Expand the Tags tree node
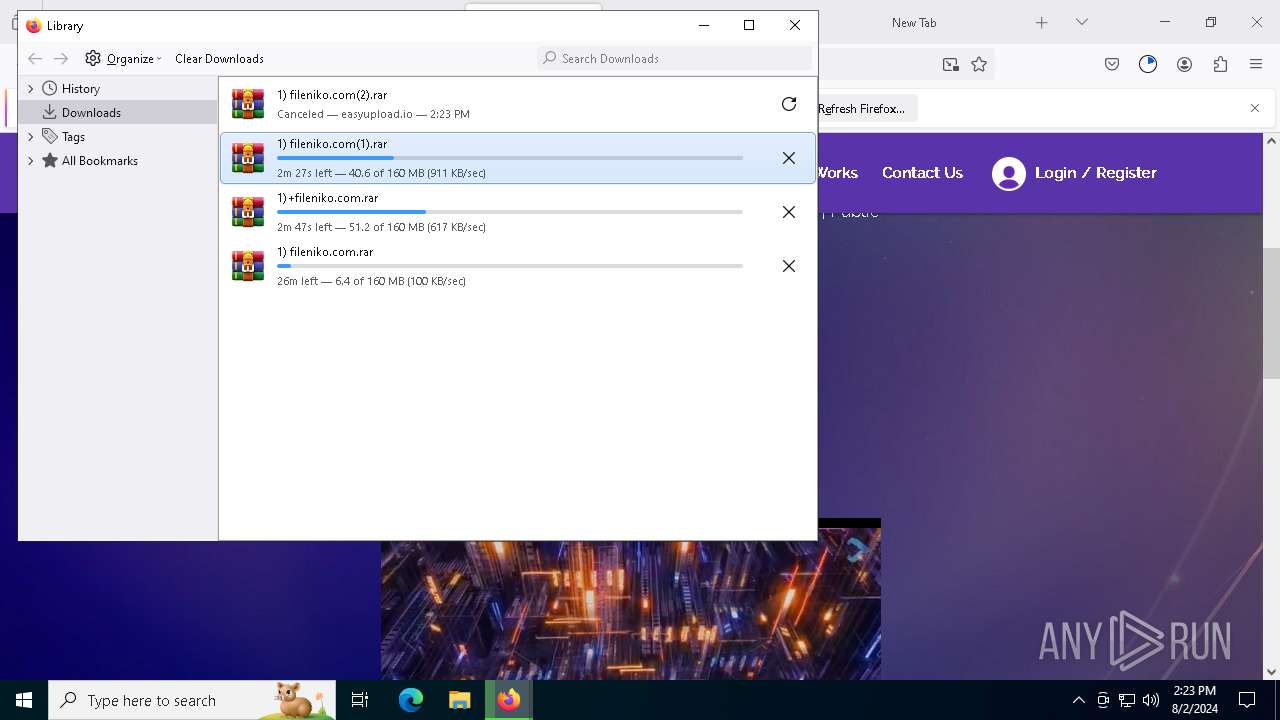Screen dimensions: 1280x720 (x=30, y=137)
